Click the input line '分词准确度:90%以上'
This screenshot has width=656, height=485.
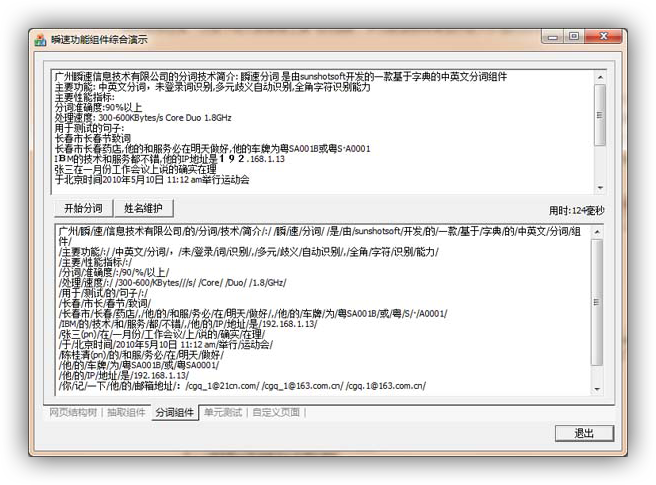tap(98, 107)
